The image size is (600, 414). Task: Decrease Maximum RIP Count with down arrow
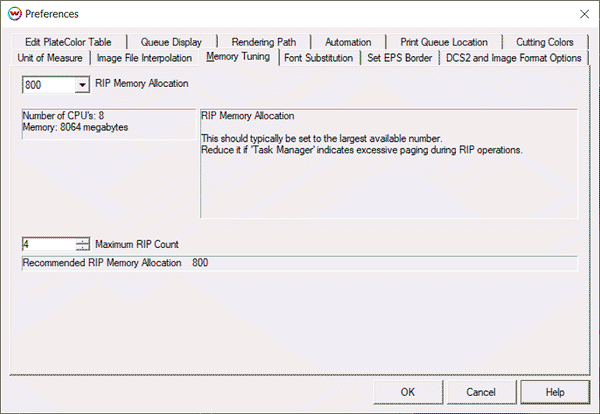(x=82, y=247)
